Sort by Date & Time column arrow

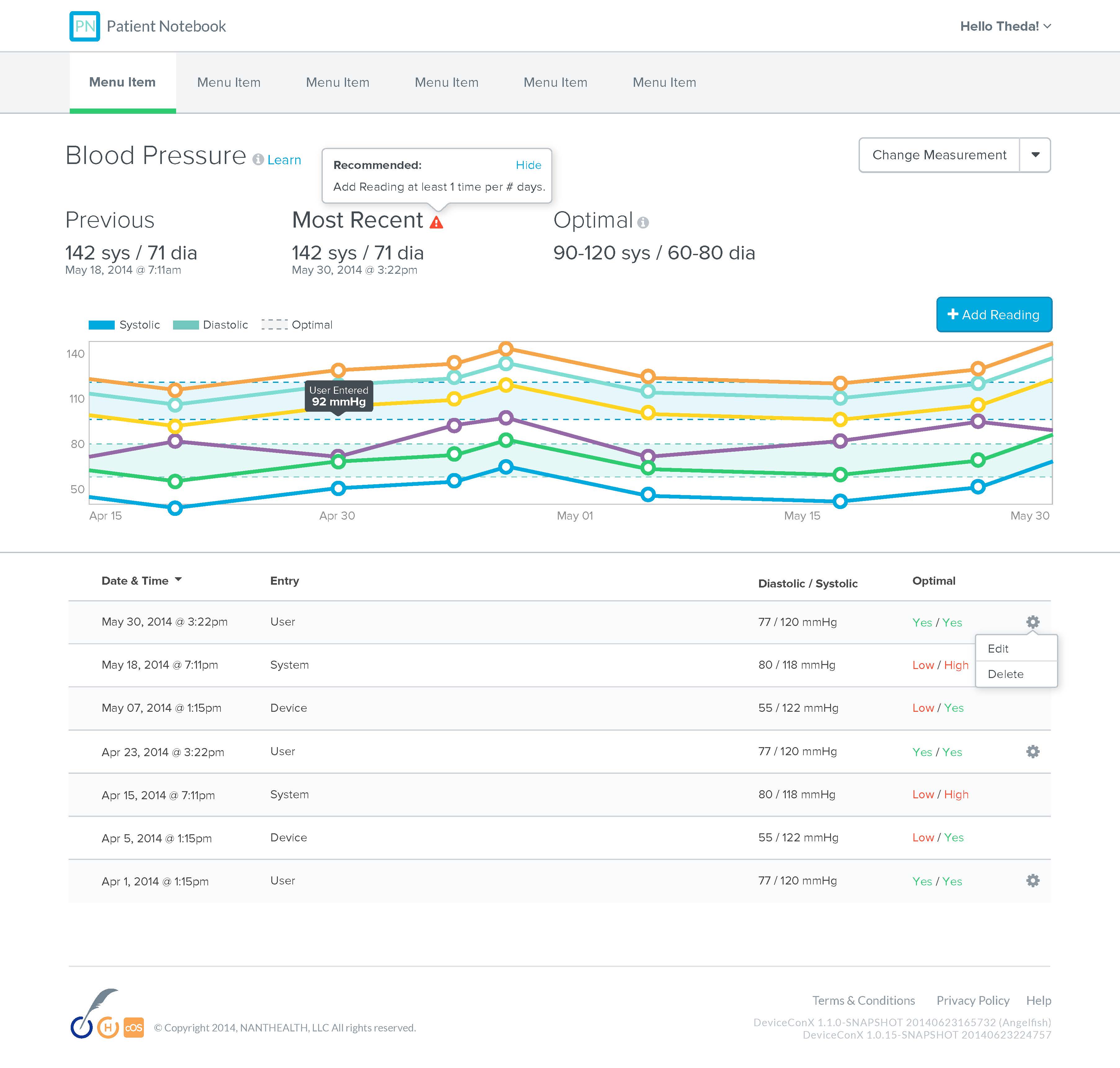178,579
